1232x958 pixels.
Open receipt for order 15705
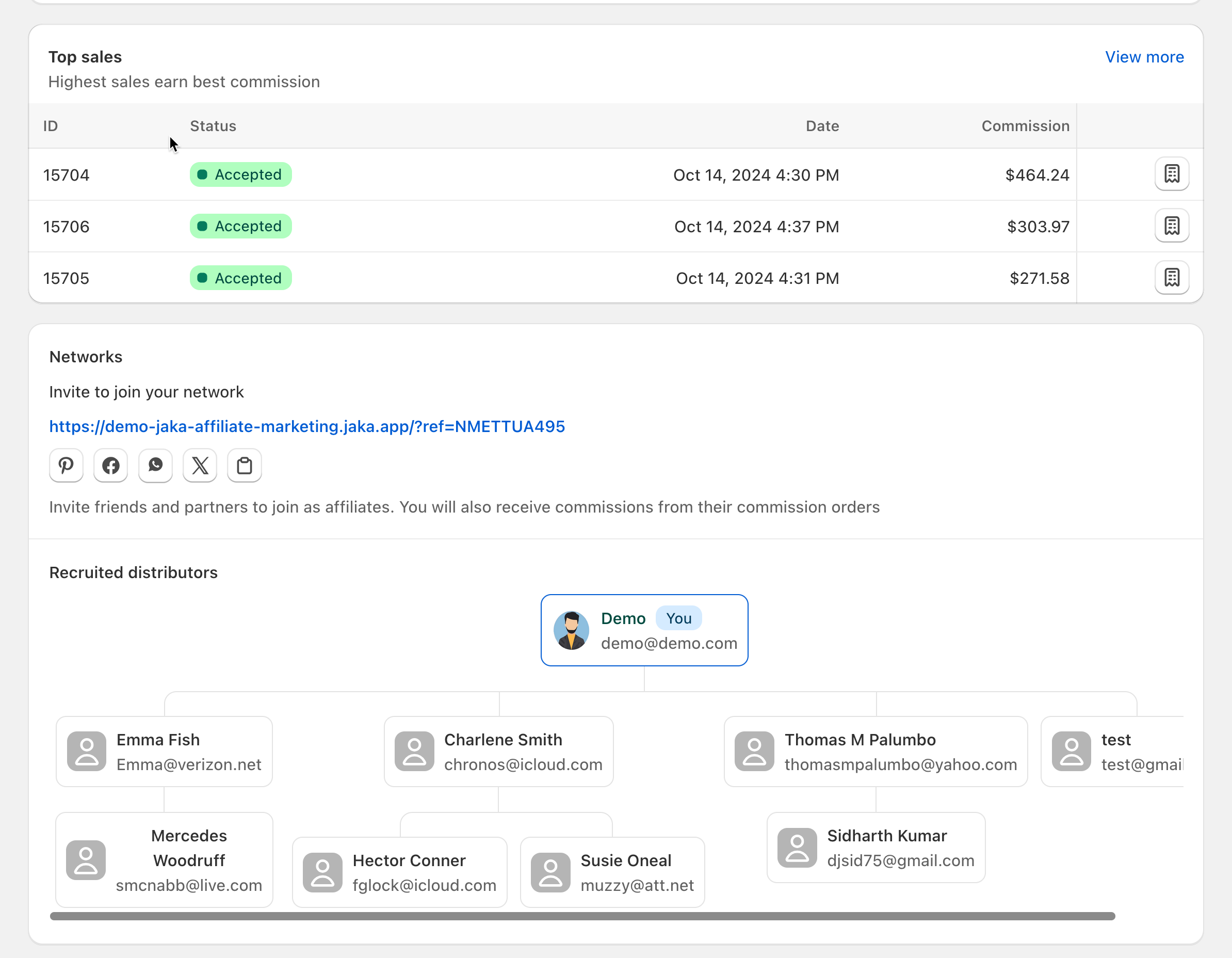click(1172, 278)
